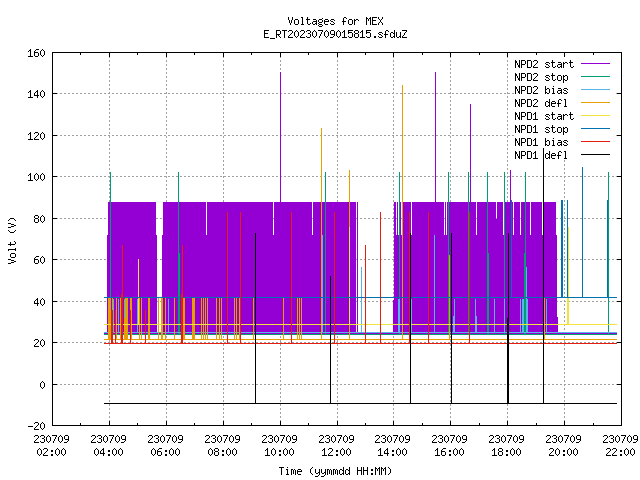Click the 60 y-axis tick label
Image resolution: width=640 pixels, height=480 pixels.
coord(39,260)
